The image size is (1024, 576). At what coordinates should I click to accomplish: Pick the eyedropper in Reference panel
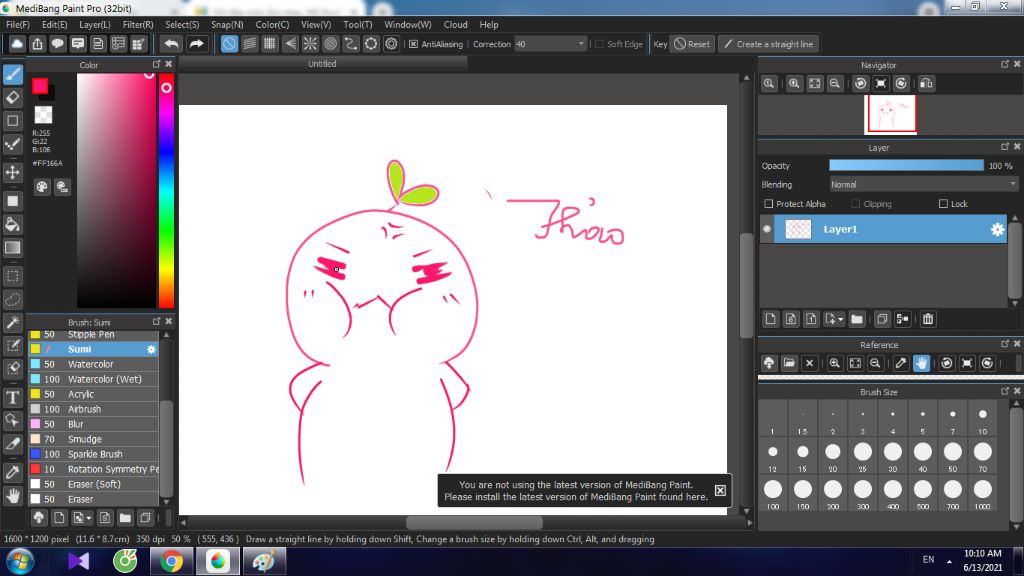click(x=901, y=363)
